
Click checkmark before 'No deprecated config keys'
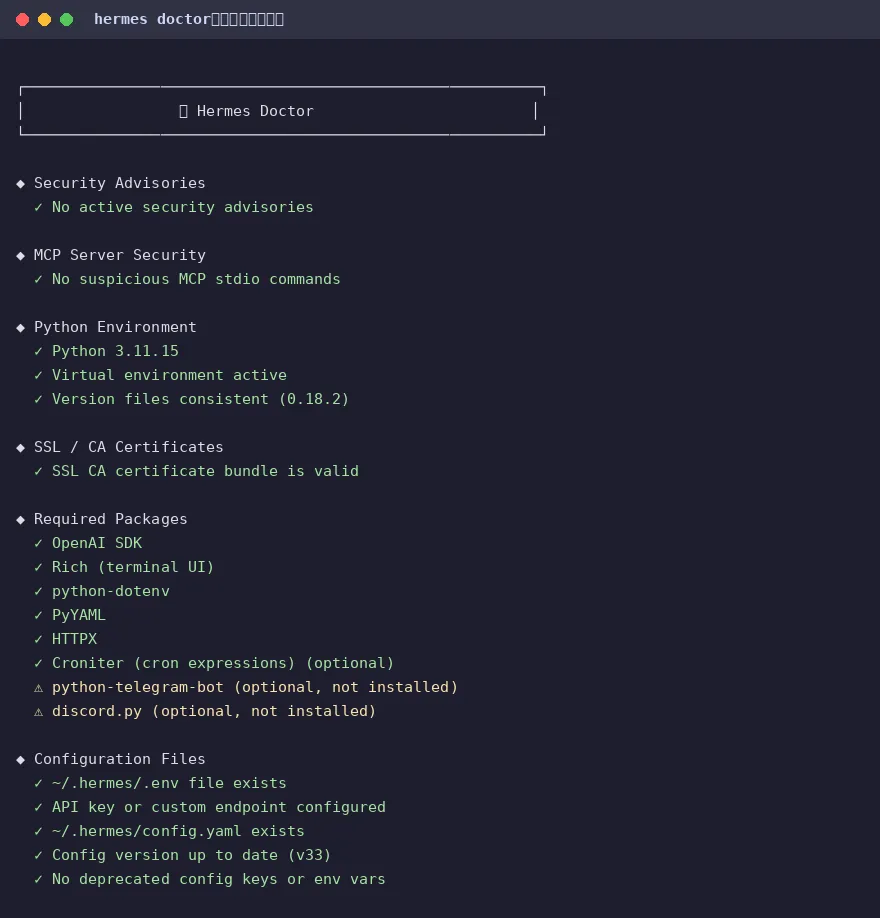coord(38,879)
